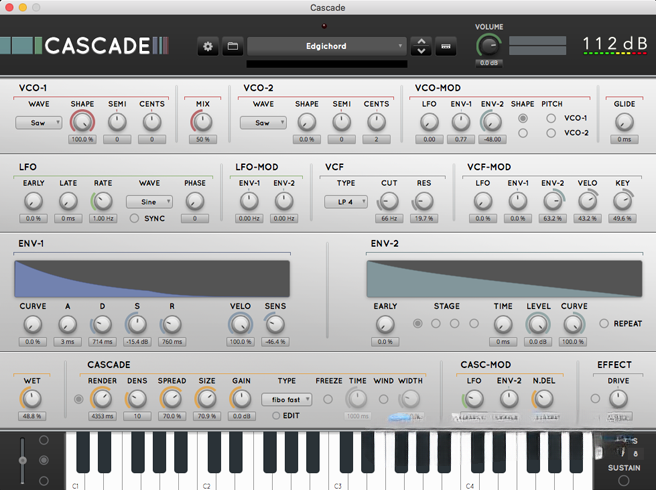Open Cascade TYPE fibo fast dropdown
This screenshot has height=490, width=656.
(x=287, y=400)
